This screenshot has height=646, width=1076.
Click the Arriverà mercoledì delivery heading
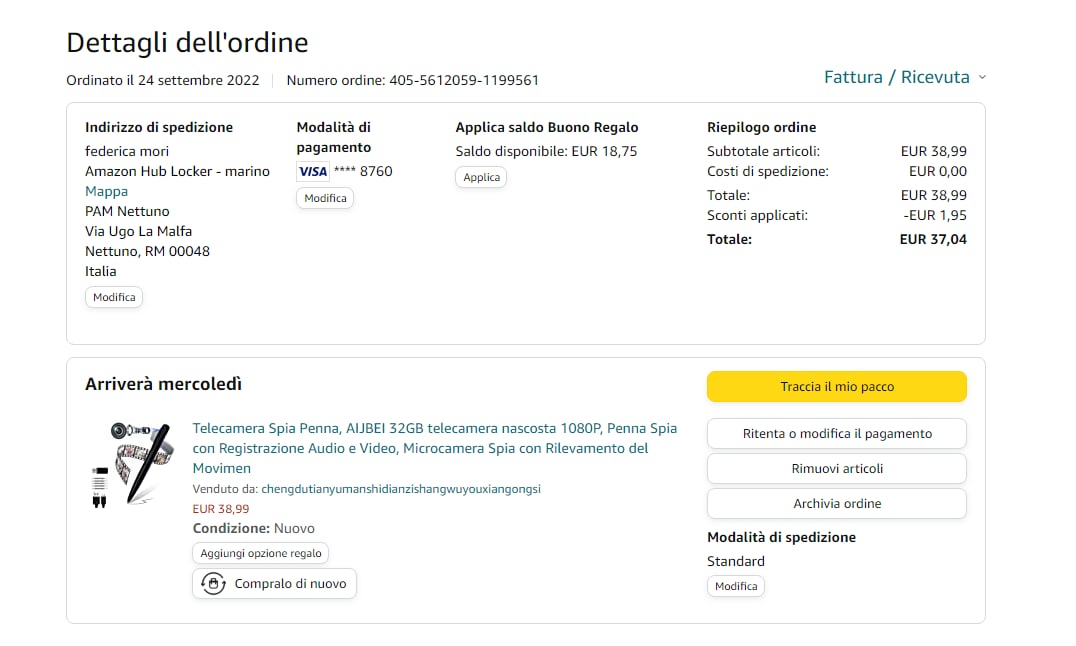tap(163, 384)
